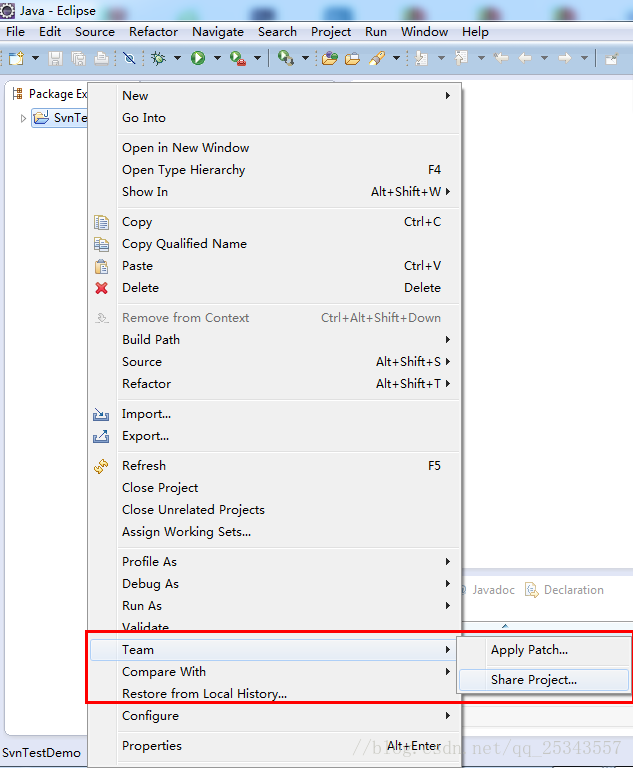Select Copy Qualified Name

[274, 243]
